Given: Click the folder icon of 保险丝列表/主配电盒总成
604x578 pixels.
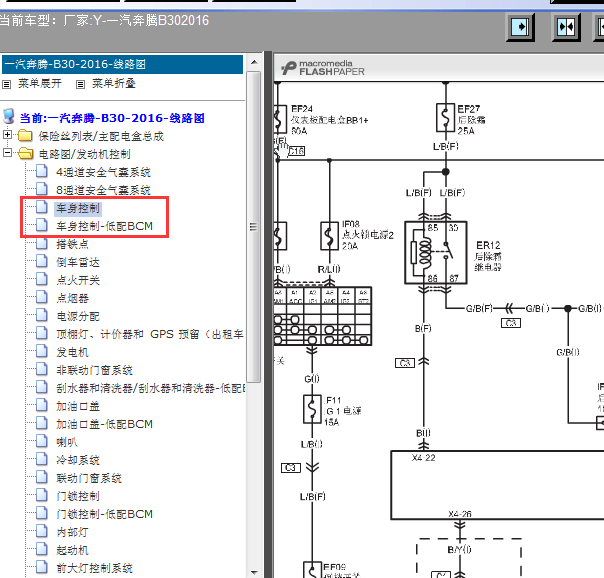Looking at the screenshot, I should [25, 136].
